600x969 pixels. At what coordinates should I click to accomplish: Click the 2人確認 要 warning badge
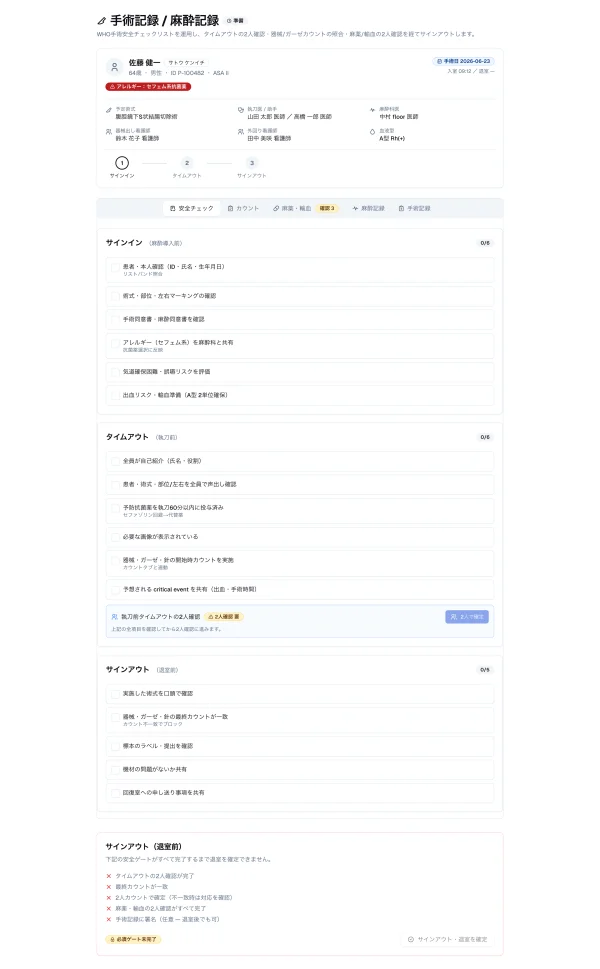(x=224, y=617)
